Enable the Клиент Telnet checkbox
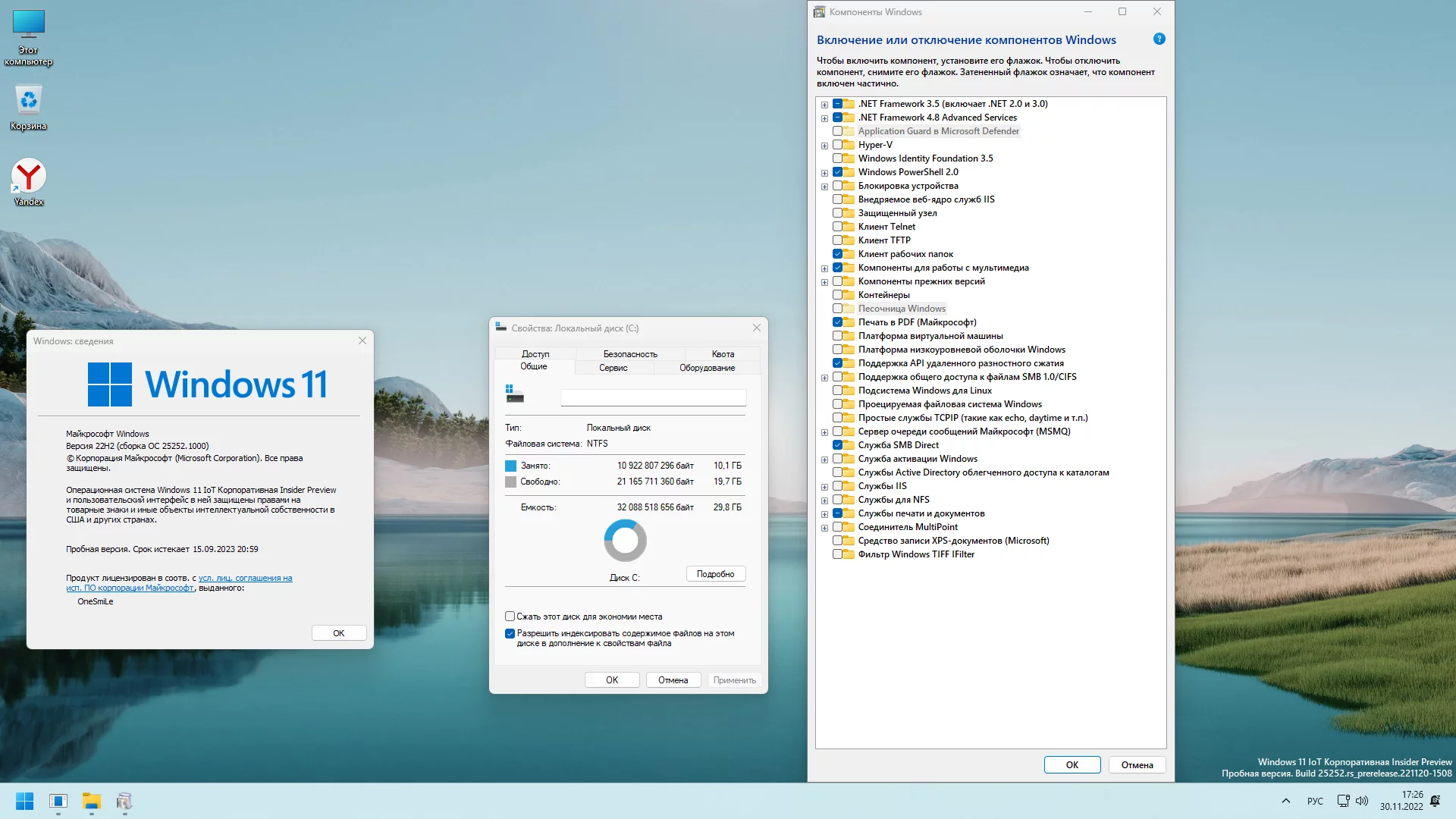 point(837,227)
